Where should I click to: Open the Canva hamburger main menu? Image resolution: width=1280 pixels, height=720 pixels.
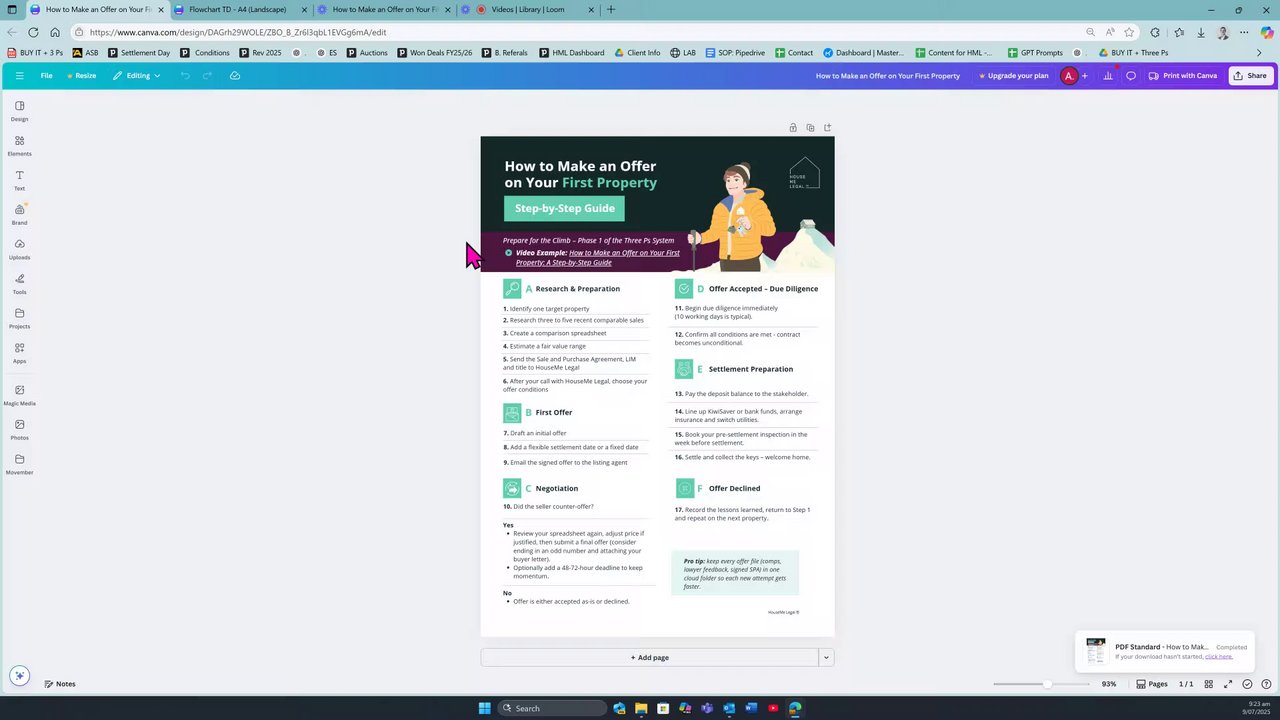[x=19, y=76]
